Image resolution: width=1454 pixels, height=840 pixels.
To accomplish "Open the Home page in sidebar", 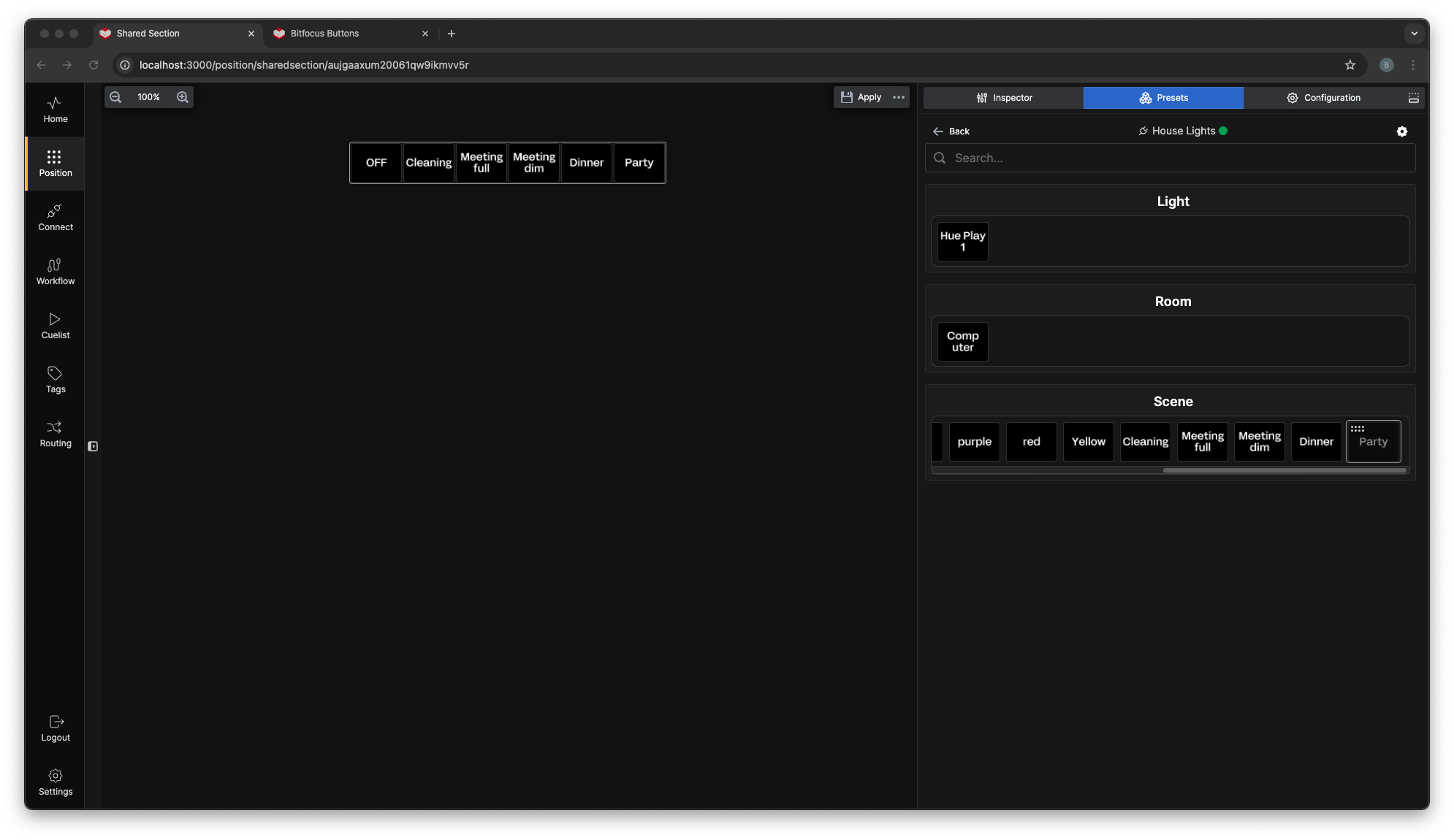I will click(x=55, y=110).
